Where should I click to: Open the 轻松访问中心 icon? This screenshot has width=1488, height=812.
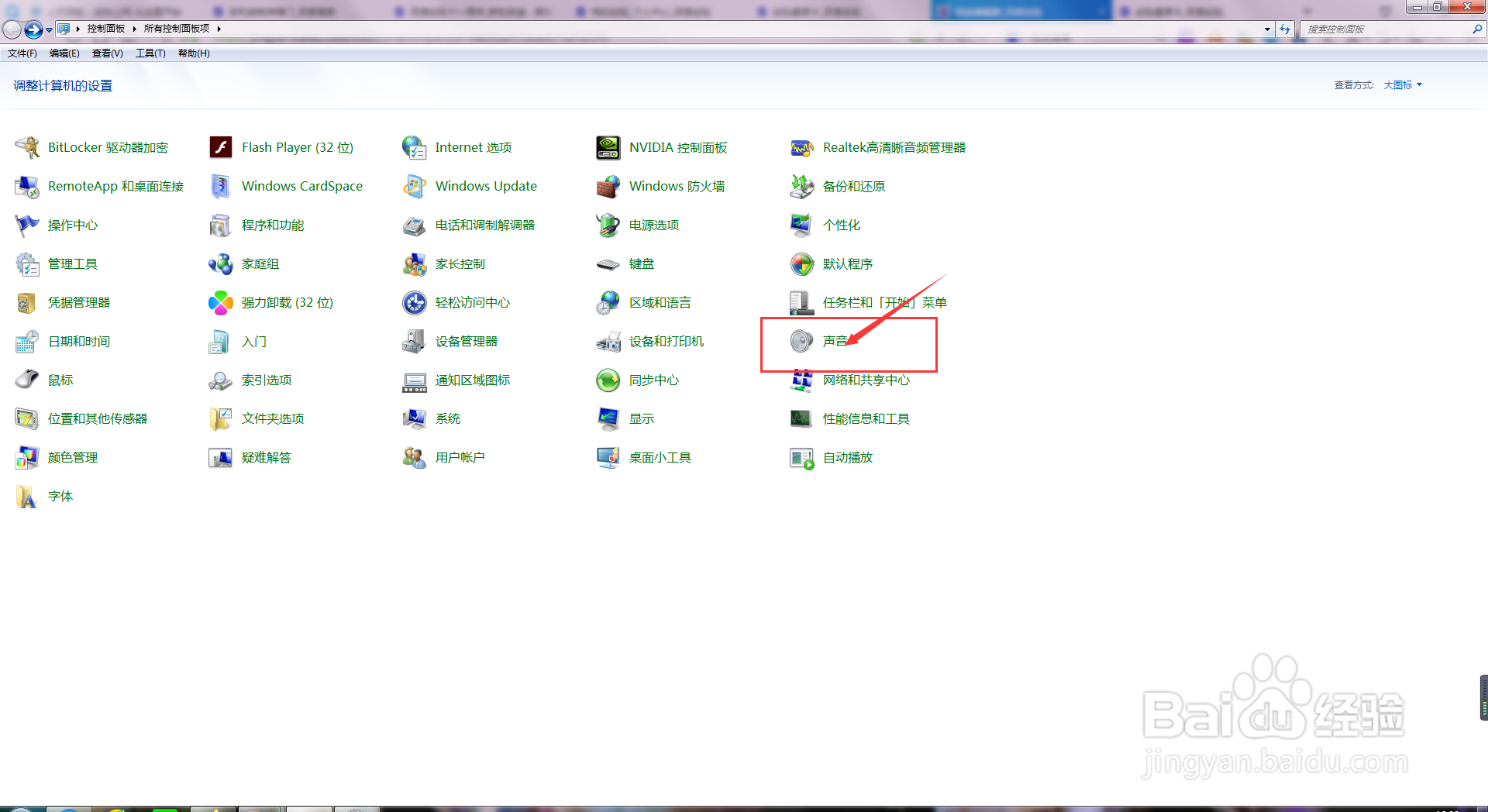415,302
